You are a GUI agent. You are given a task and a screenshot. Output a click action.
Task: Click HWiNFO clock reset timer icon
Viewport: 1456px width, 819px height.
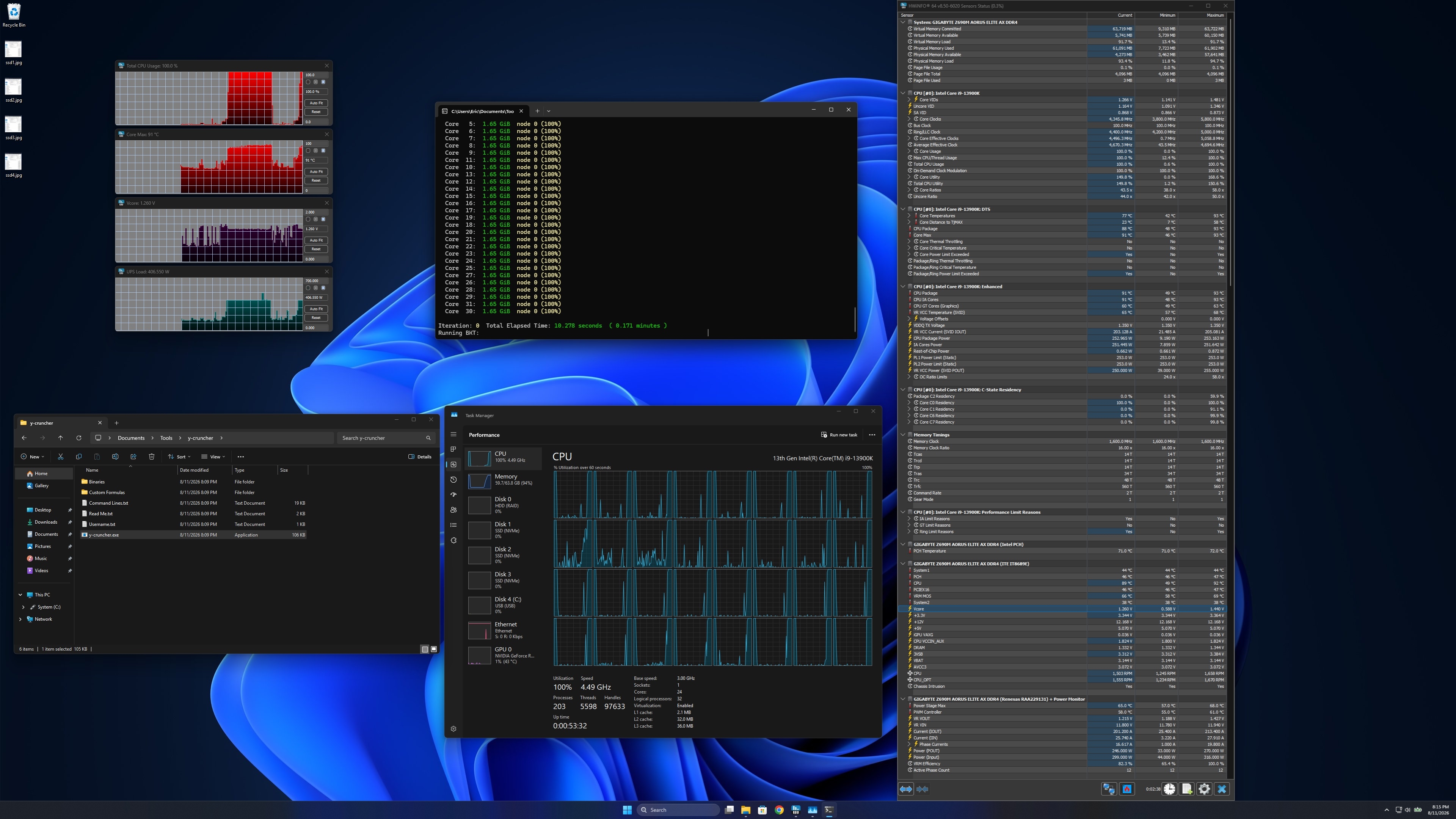point(1169,789)
